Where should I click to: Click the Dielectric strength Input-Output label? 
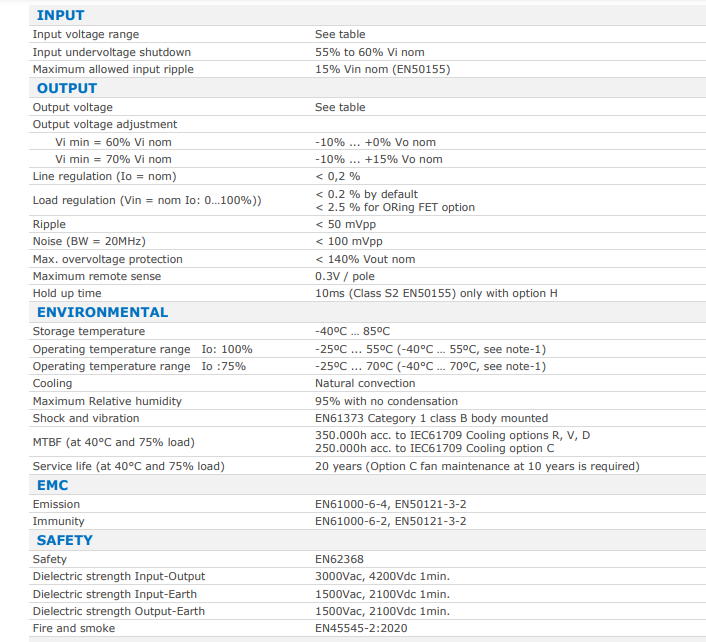[x=119, y=576]
